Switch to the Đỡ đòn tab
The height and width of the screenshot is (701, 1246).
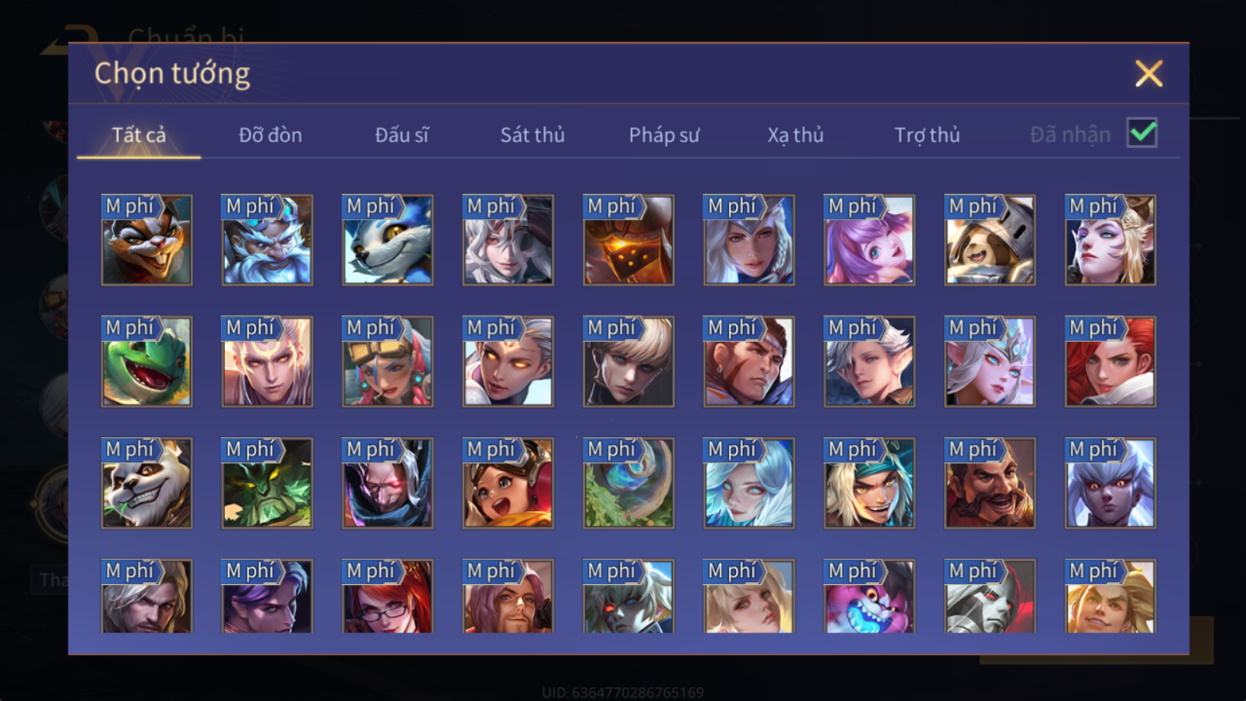click(270, 135)
